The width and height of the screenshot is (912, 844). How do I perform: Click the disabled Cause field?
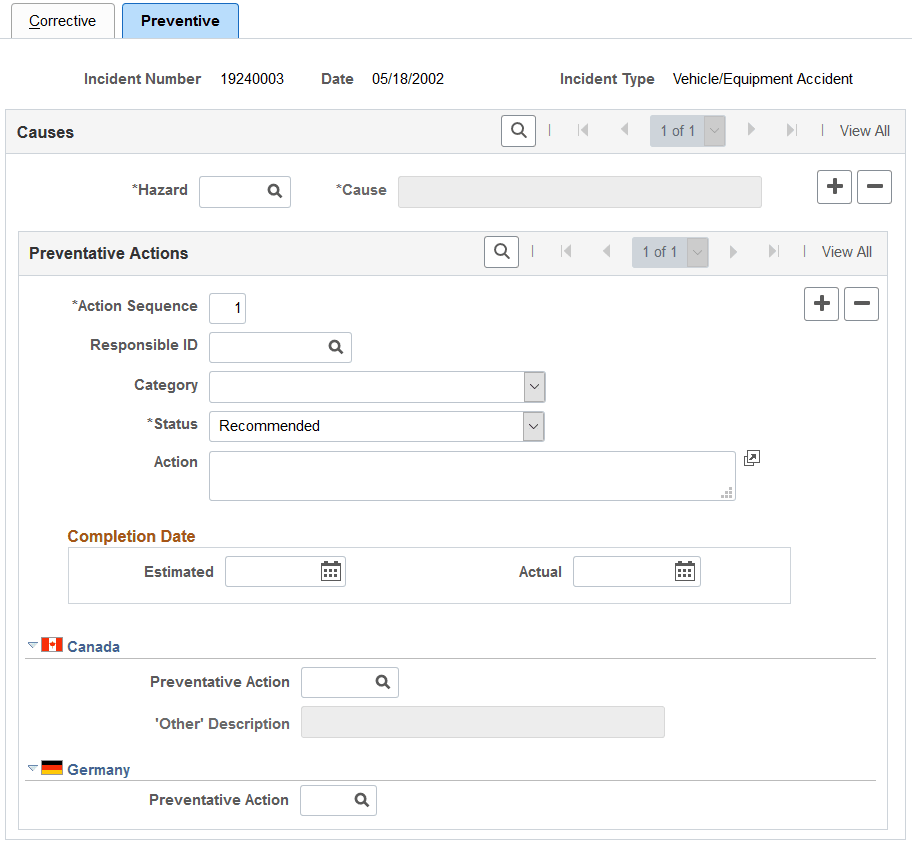(x=580, y=192)
